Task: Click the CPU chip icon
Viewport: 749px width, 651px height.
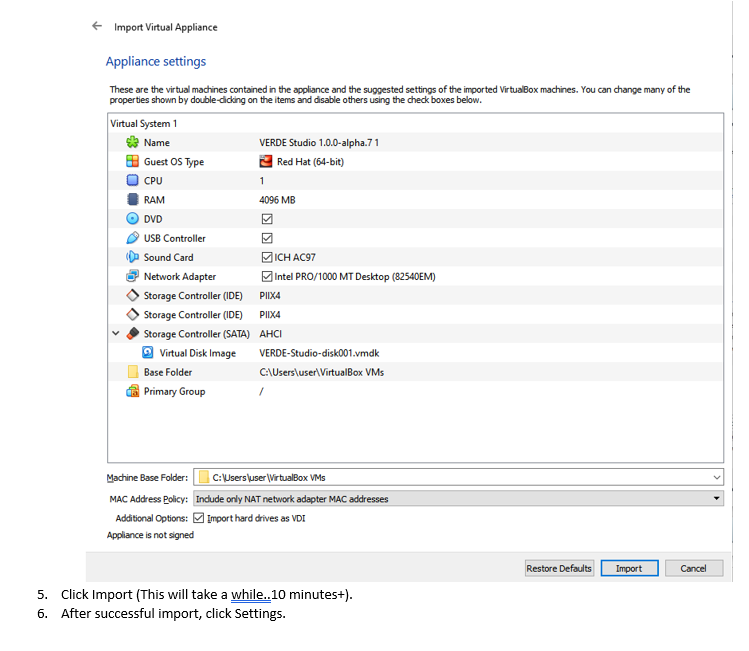Action: tap(132, 181)
